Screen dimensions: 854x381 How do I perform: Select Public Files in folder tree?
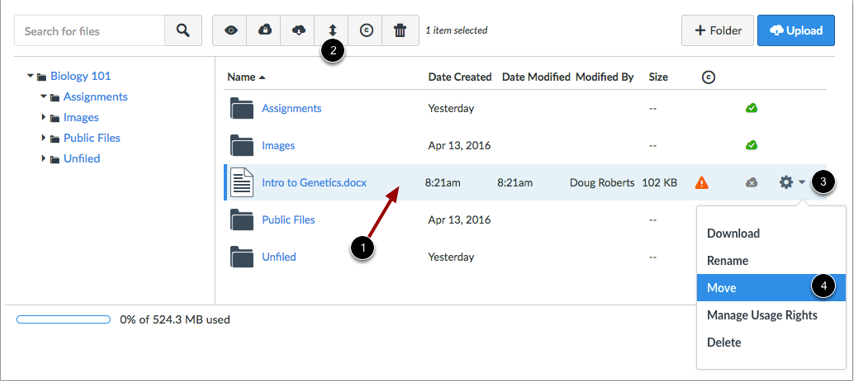click(92, 138)
